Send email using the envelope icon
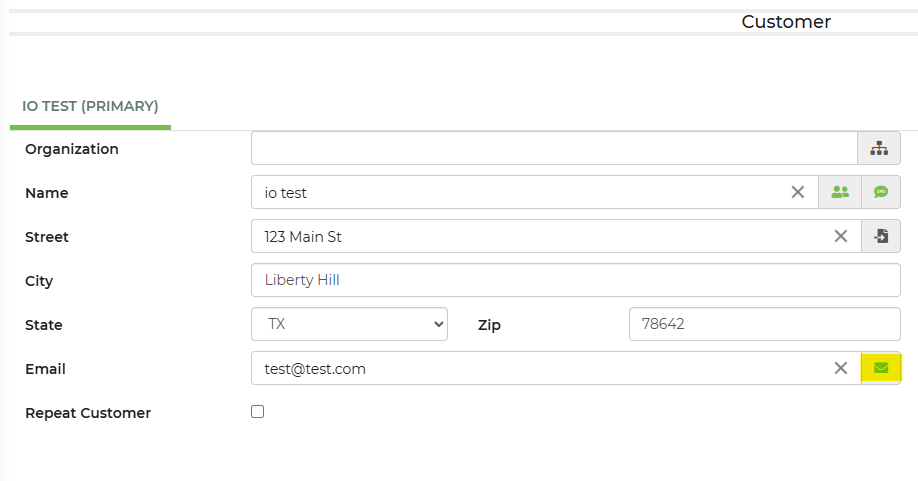Screen dimensions: 918x481 [x=881, y=368]
